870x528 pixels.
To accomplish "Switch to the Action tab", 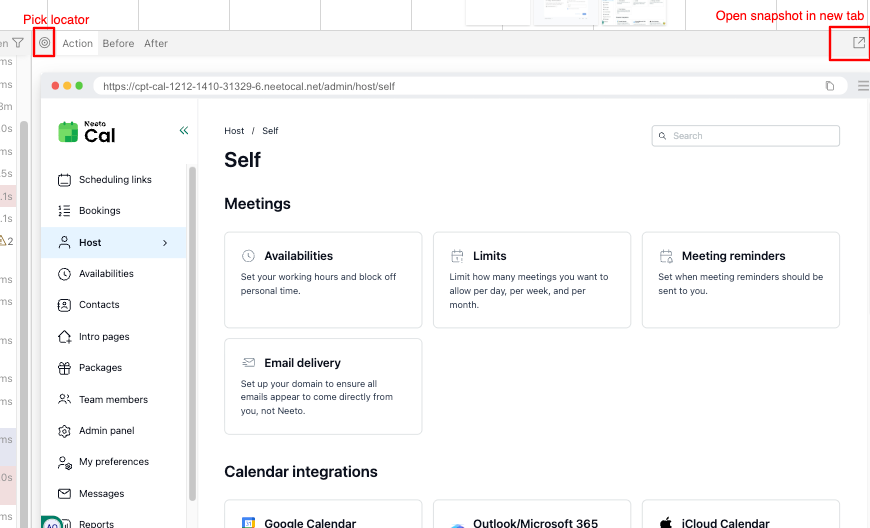I will click(x=77, y=43).
